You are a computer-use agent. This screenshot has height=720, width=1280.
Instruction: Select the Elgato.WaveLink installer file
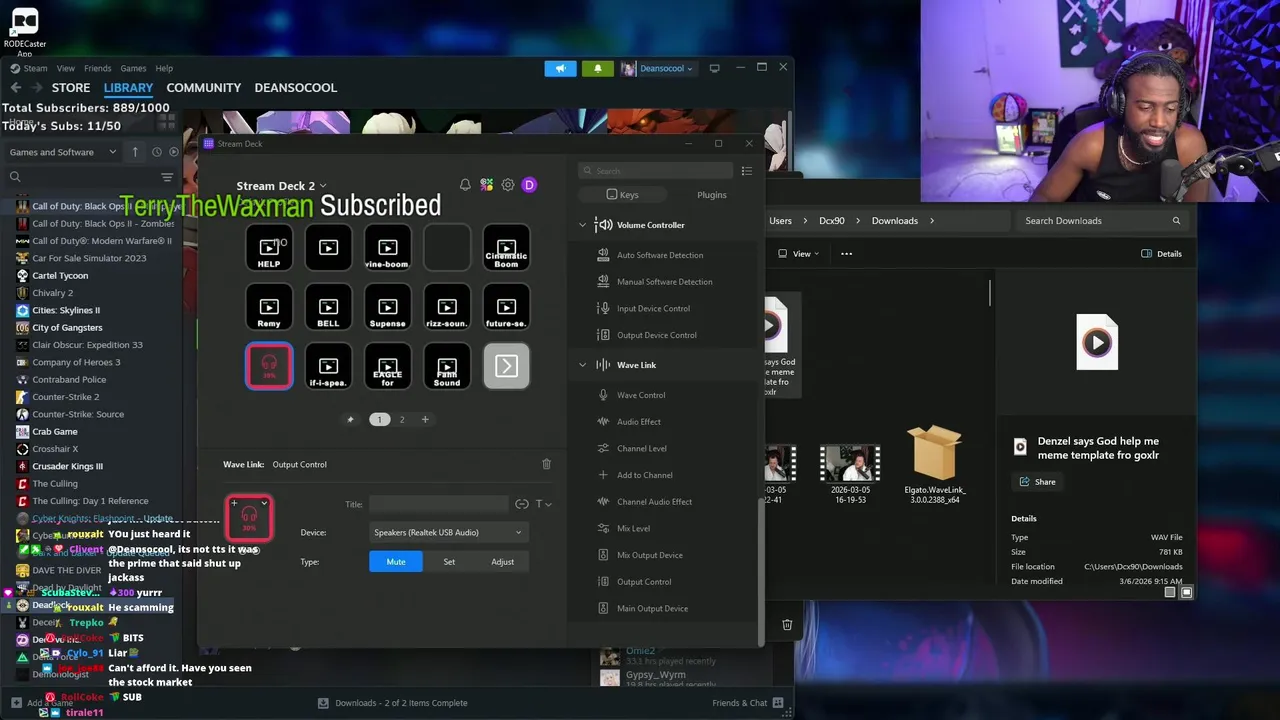935,465
